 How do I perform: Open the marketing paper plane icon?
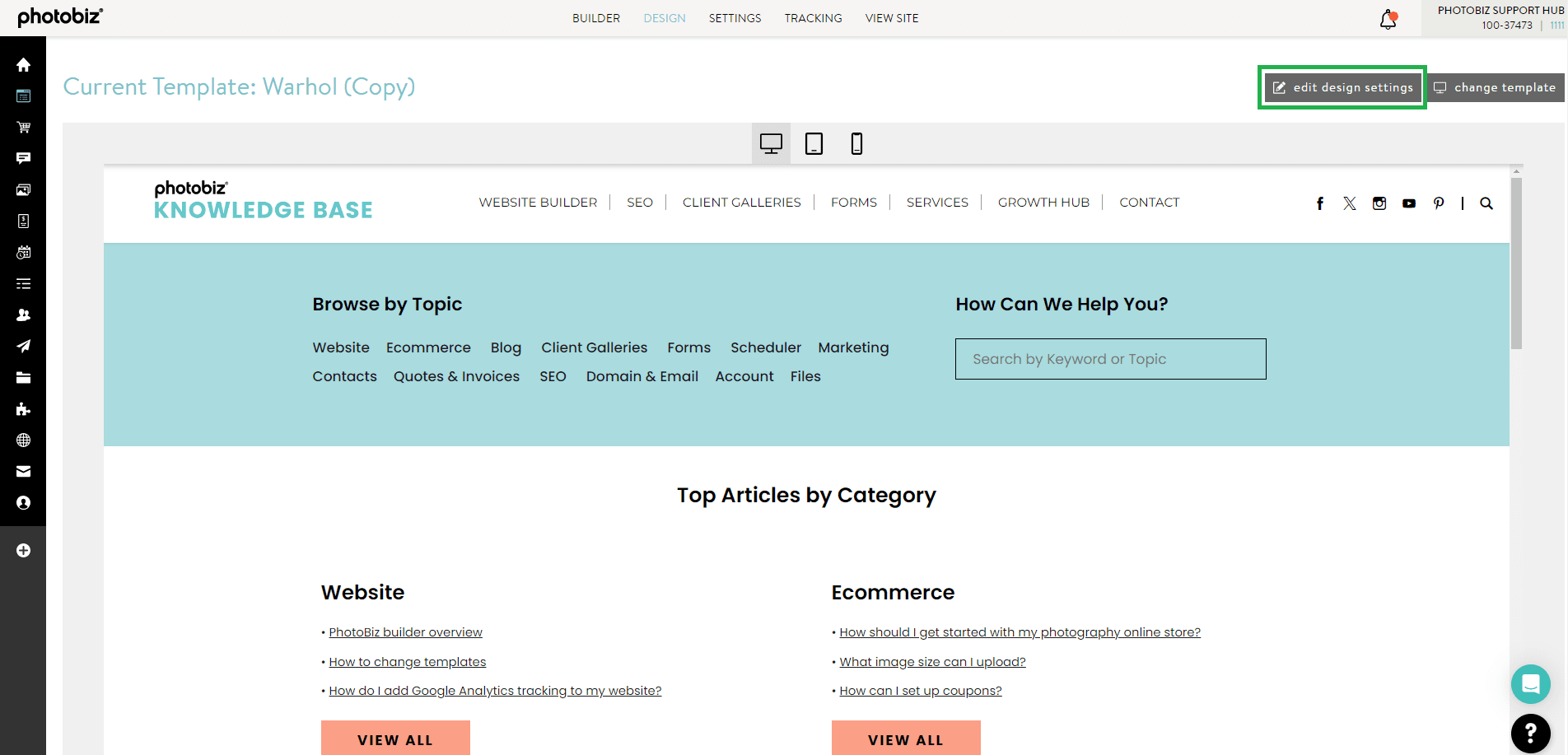23,346
